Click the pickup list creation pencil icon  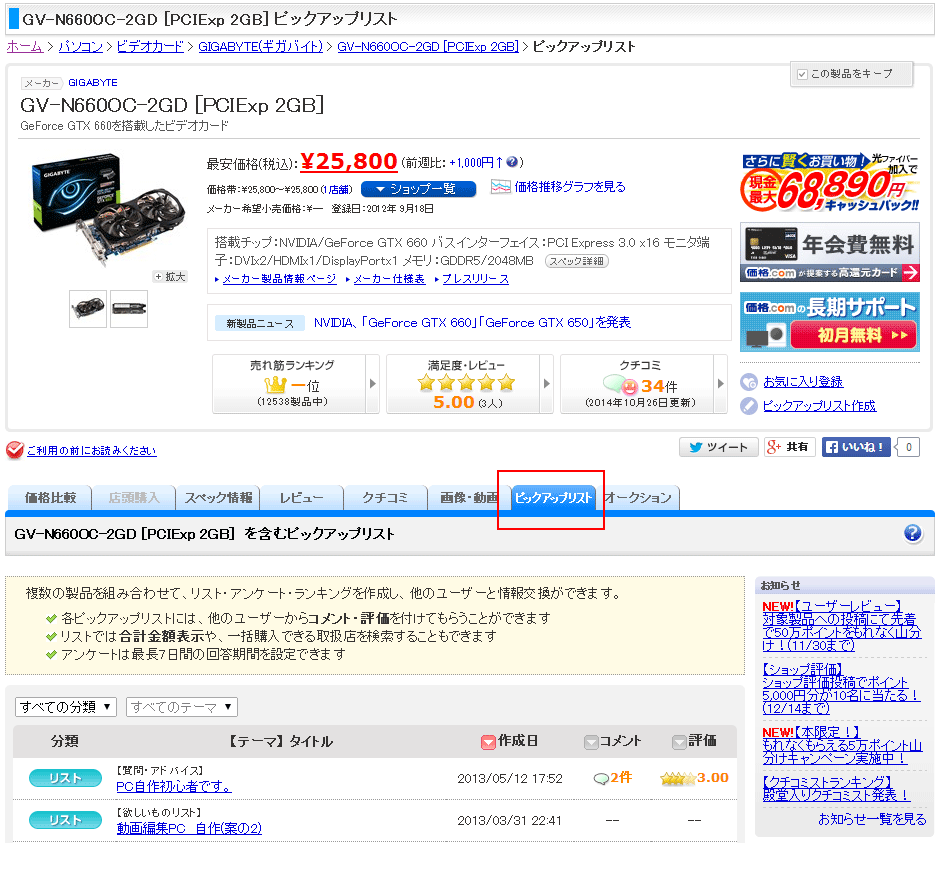click(x=748, y=406)
